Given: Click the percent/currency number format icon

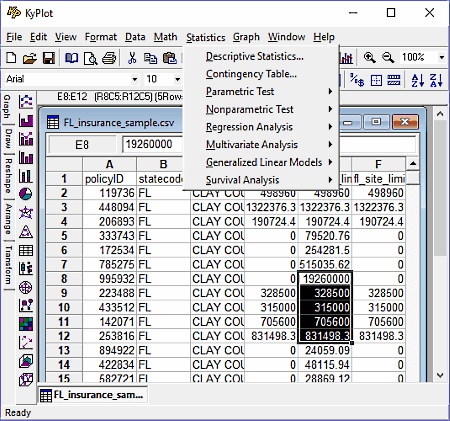Looking at the screenshot, I should (357, 80).
